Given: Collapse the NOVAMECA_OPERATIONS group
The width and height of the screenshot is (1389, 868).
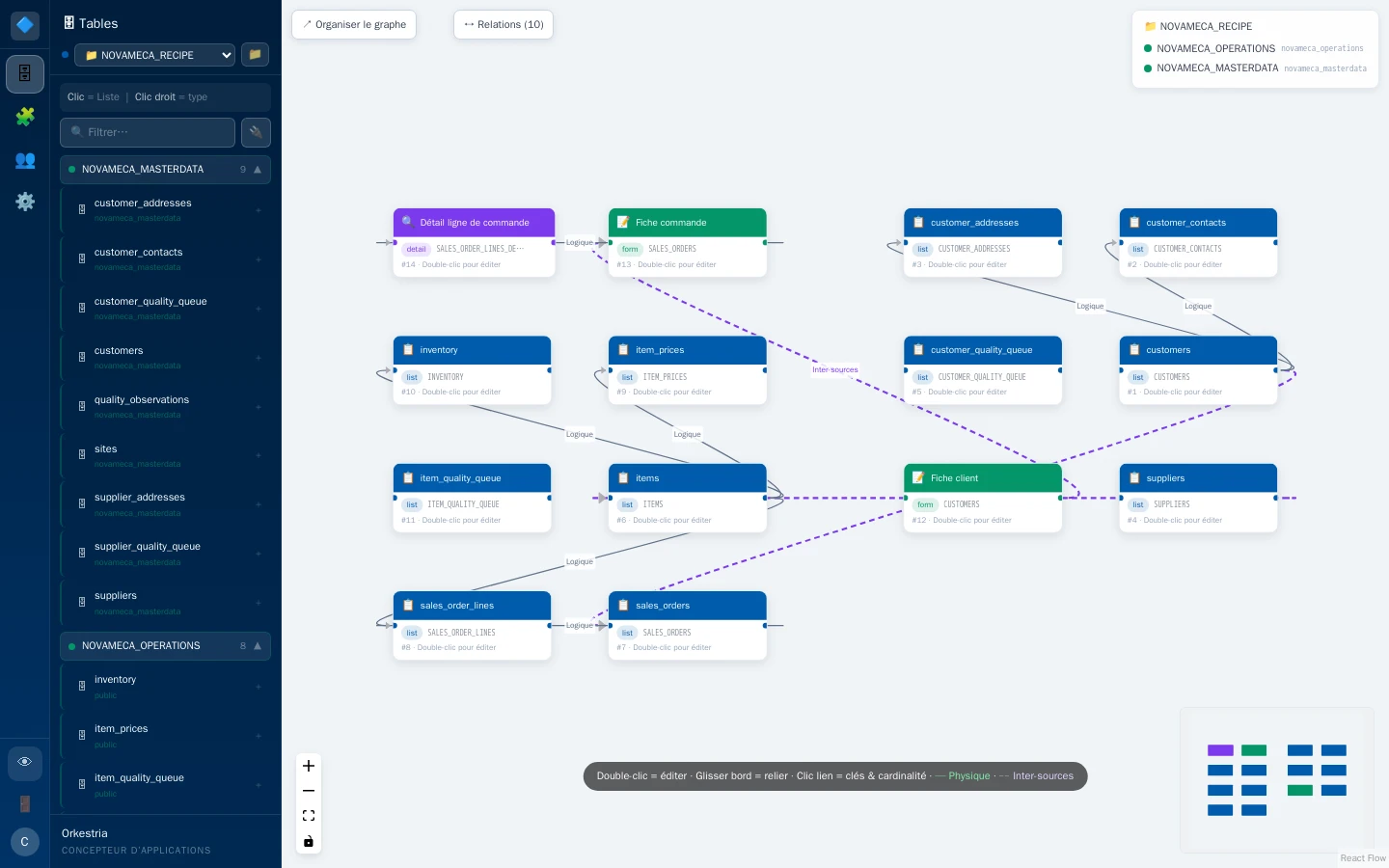Looking at the screenshot, I should tap(165, 646).
